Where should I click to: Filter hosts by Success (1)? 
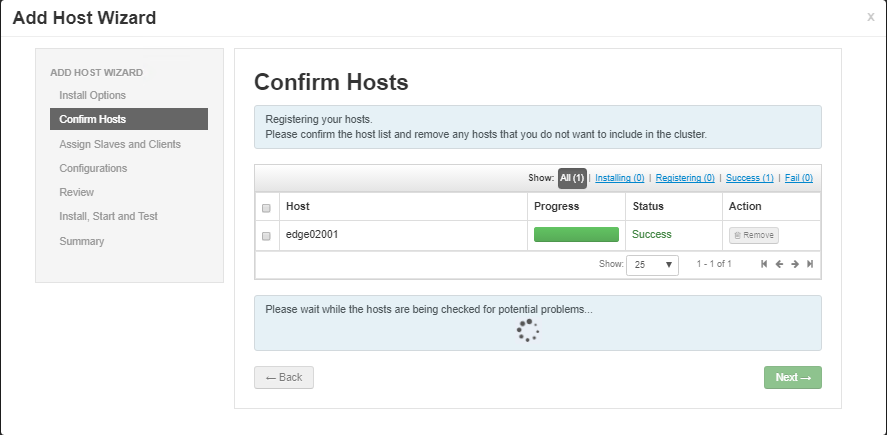click(749, 178)
